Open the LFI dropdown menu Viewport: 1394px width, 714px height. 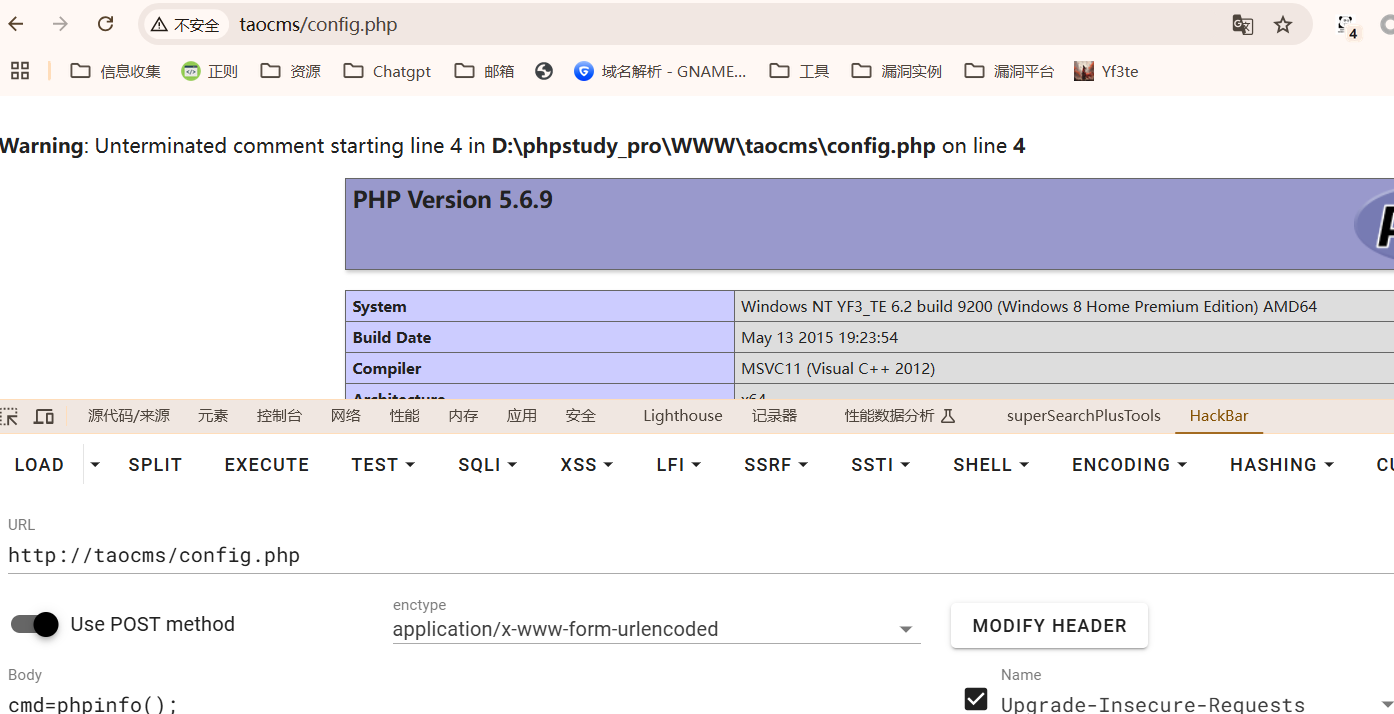[x=679, y=465]
